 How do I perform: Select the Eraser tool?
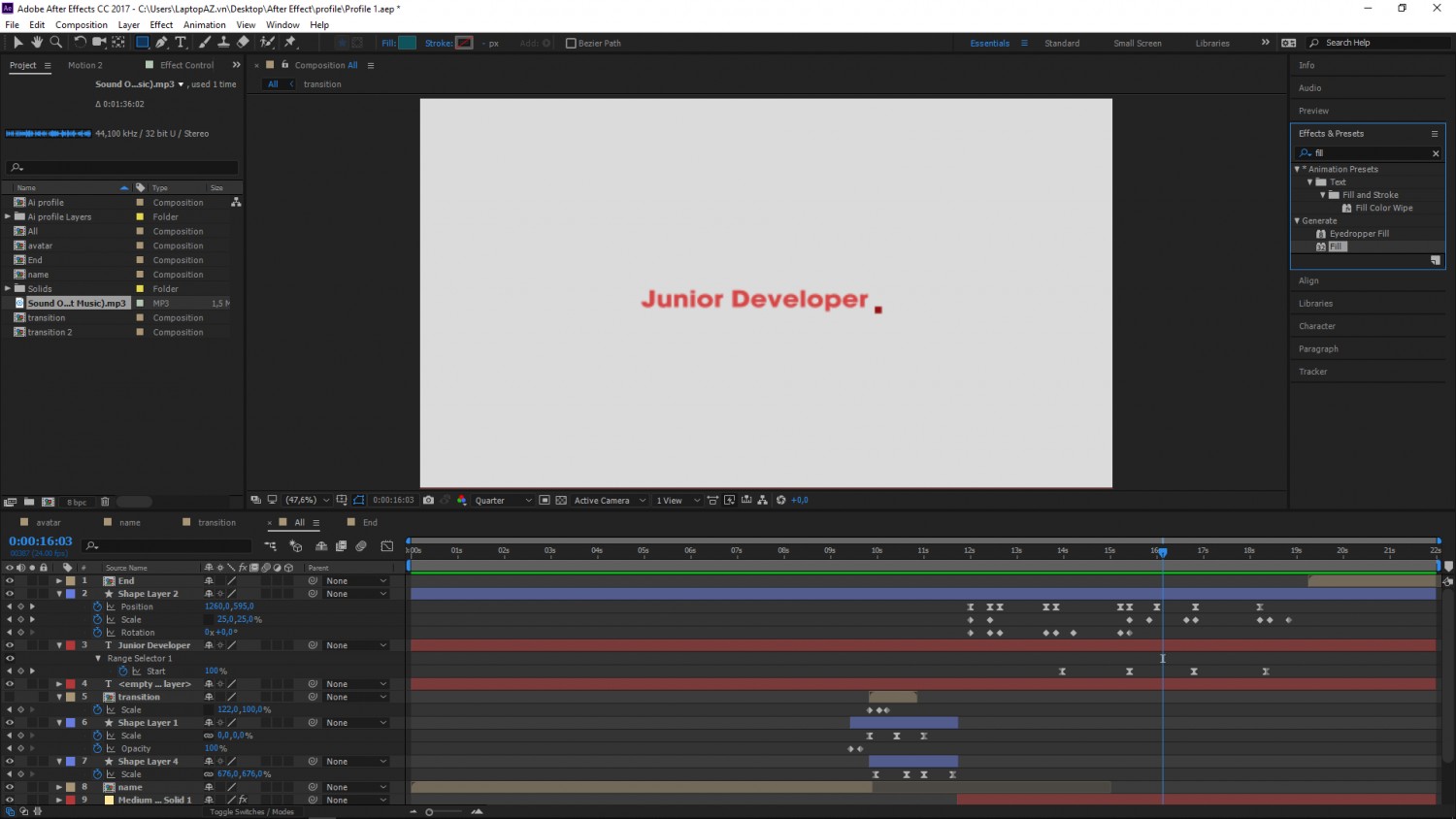[x=243, y=43]
